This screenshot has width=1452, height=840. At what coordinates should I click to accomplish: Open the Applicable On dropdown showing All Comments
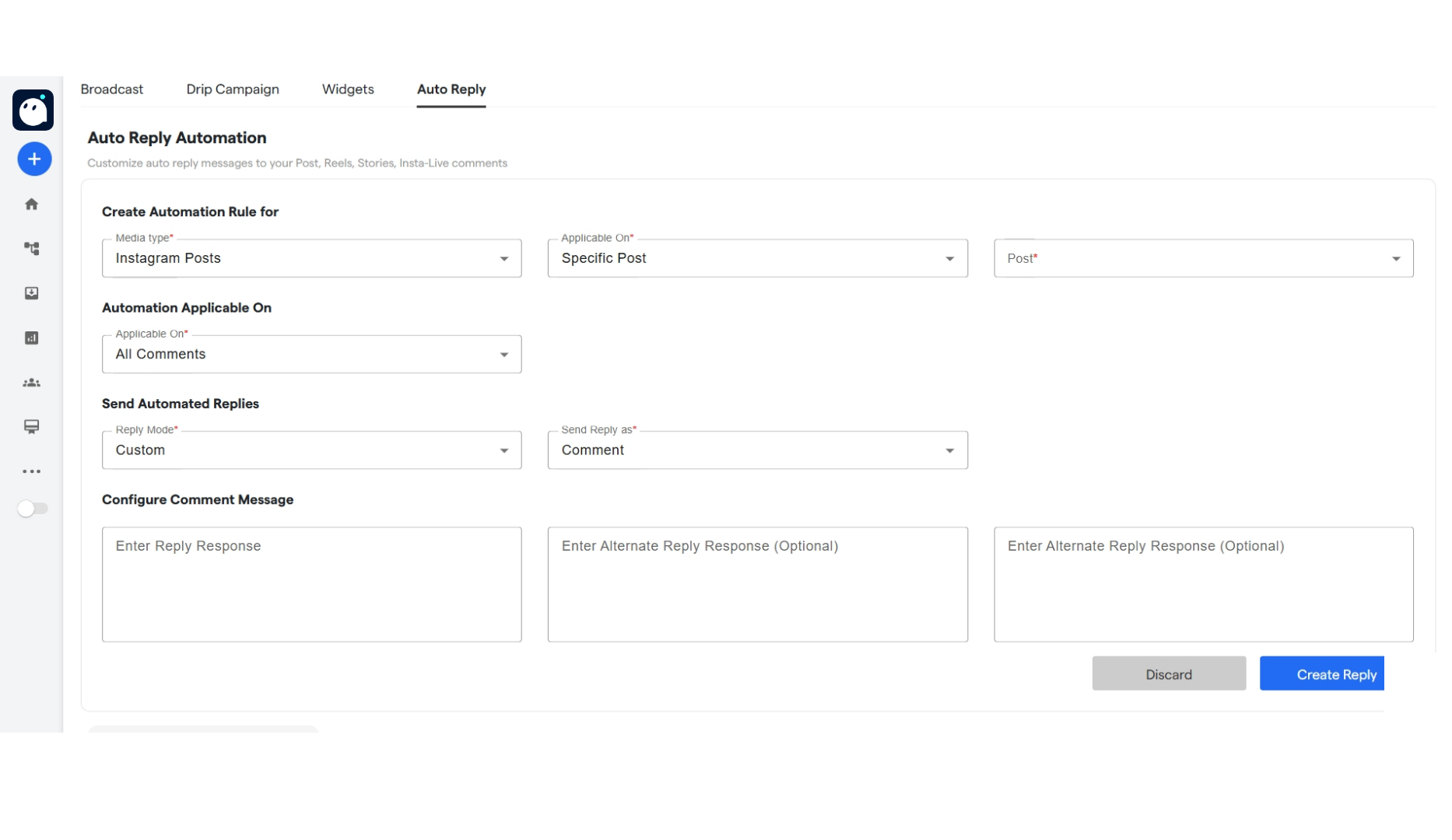click(312, 354)
